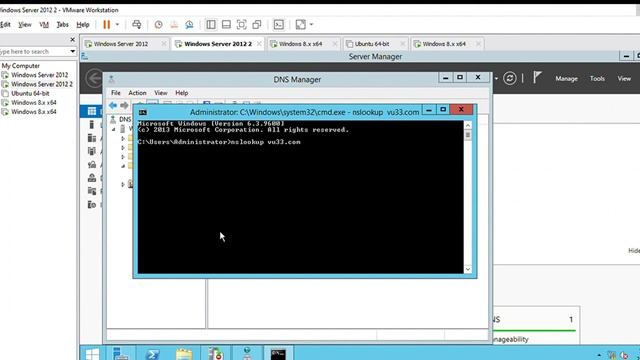Screen dimensions: 640x360
Task: Select All Servers icon in Server Manager sidebar
Action: coord(92,138)
